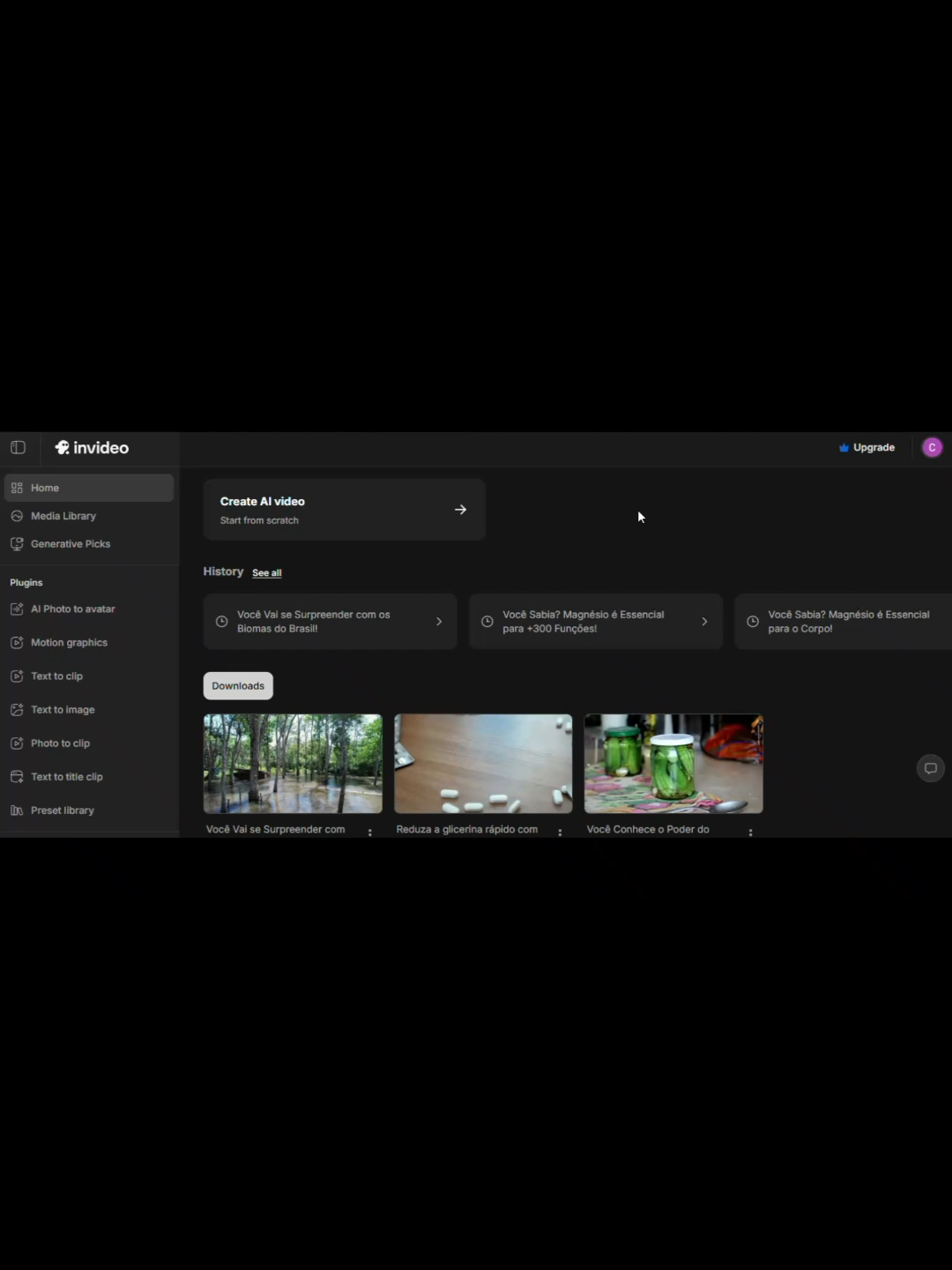Open the white pills video thumbnail

pyautogui.click(x=483, y=764)
